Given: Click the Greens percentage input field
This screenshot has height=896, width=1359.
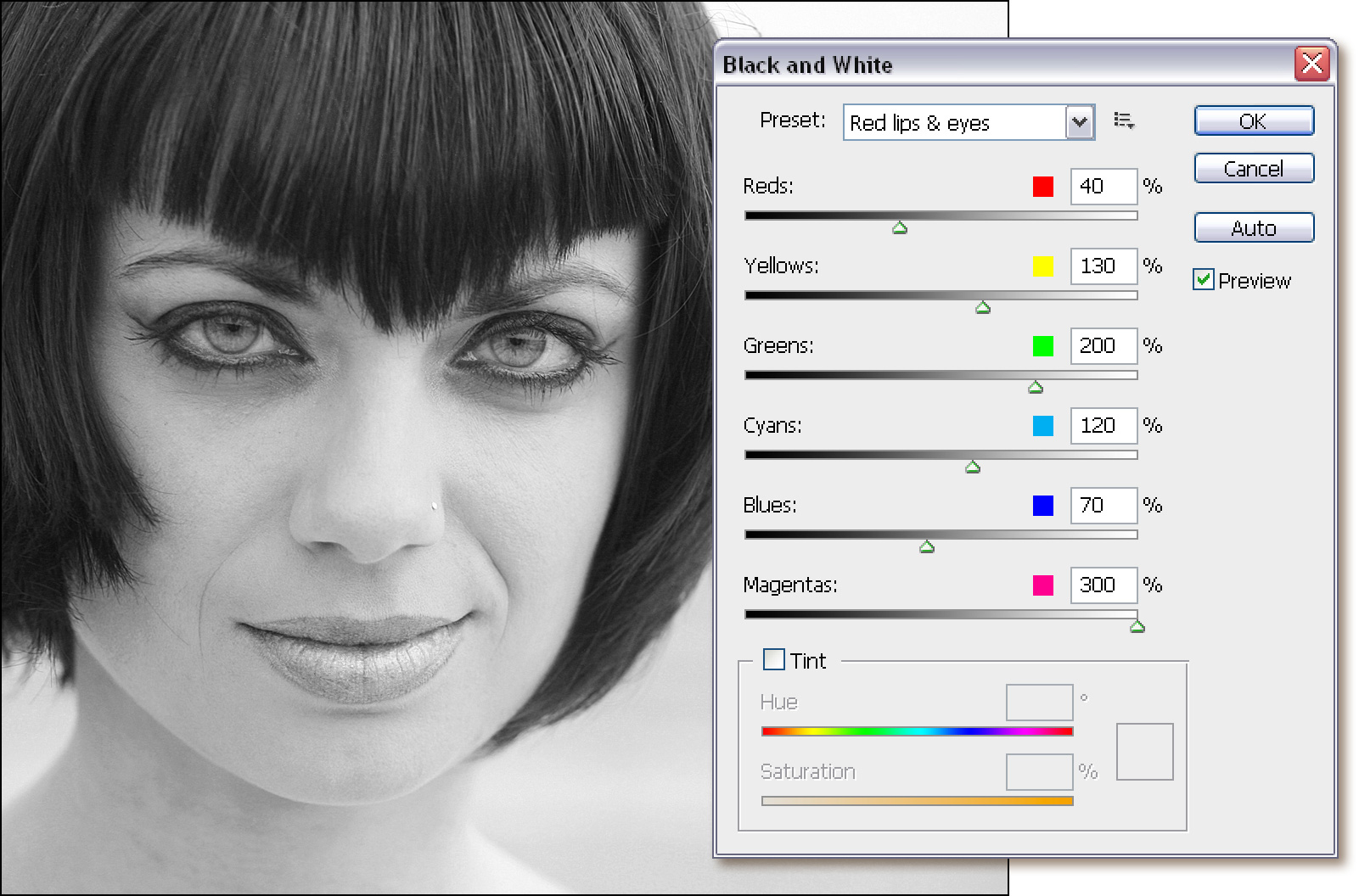Looking at the screenshot, I should (1103, 346).
